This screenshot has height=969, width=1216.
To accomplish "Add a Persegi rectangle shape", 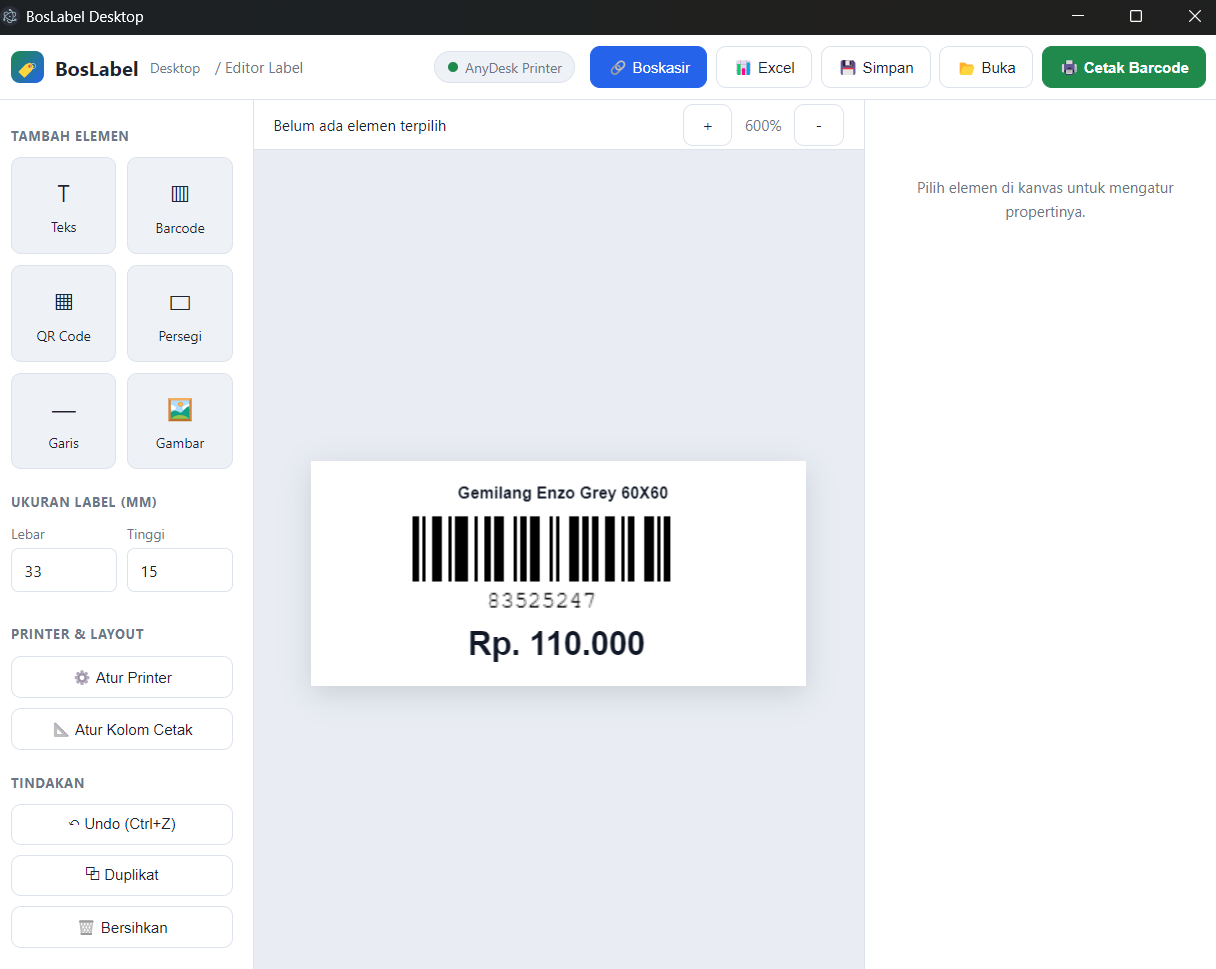I will coord(180,313).
